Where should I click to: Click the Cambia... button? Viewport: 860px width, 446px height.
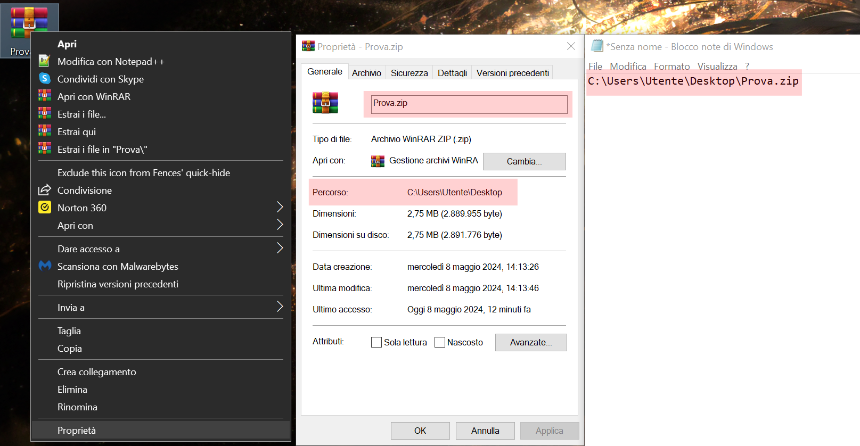coord(524,161)
